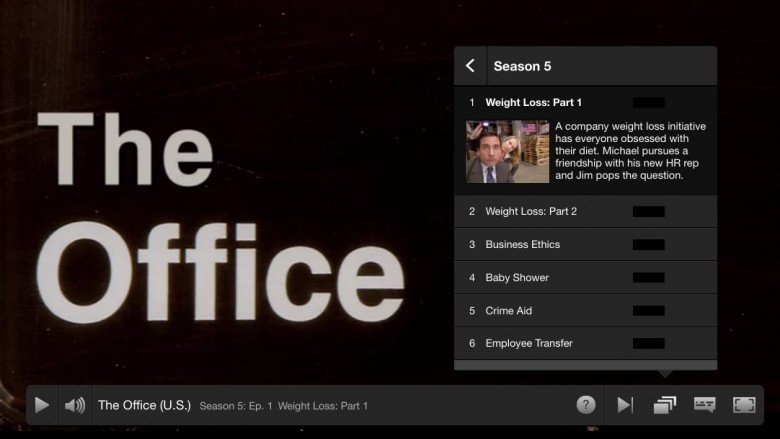
Task: Skip to next episode icon
Action: tap(625, 405)
